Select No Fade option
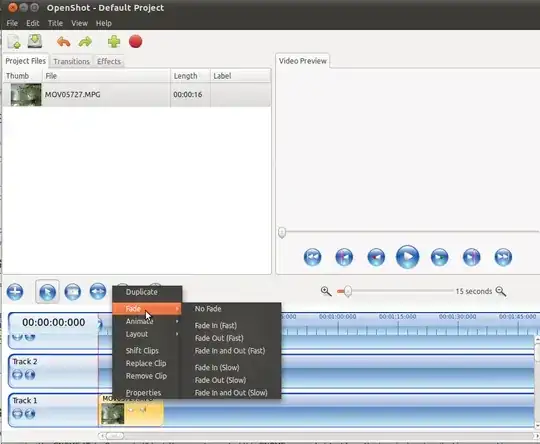This screenshot has height=444, width=540. pyautogui.click(x=231, y=309)
